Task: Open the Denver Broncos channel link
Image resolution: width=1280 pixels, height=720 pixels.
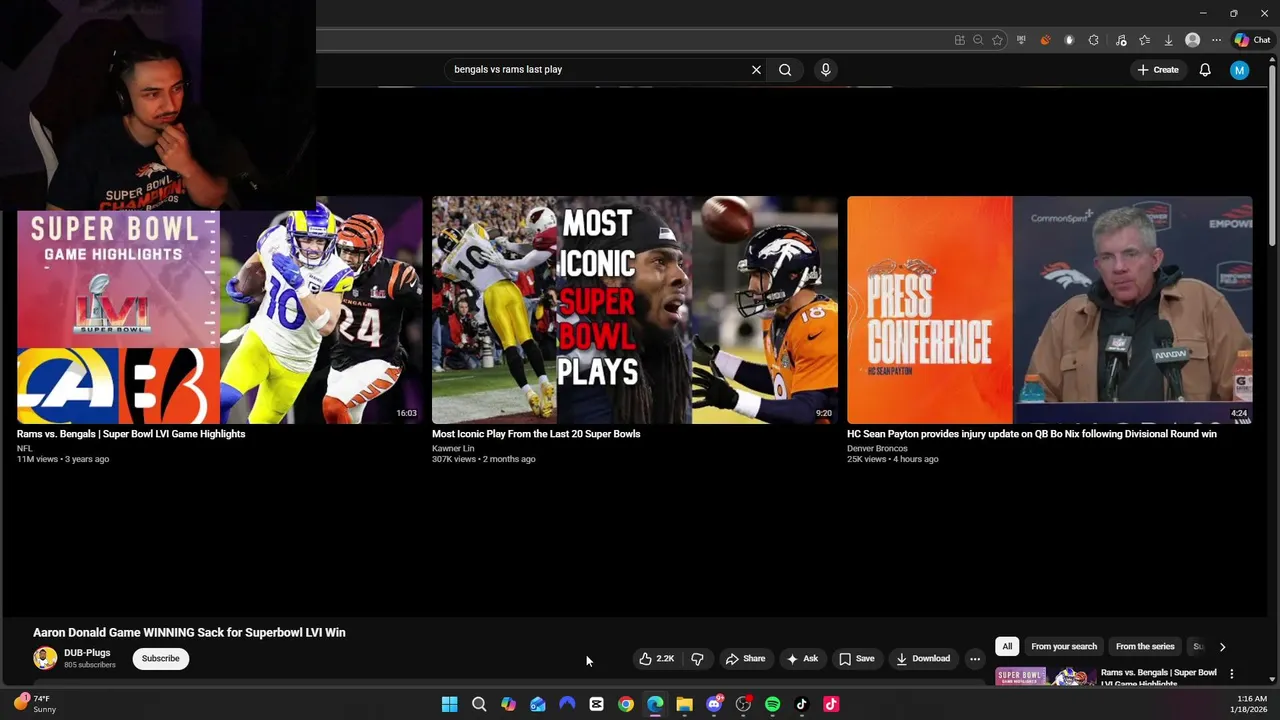Action: point(877,448)
